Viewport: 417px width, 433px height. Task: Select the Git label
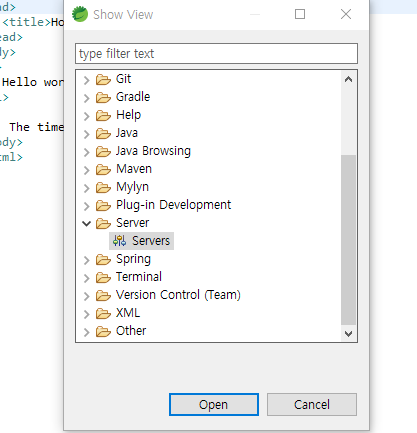[123, 79]
